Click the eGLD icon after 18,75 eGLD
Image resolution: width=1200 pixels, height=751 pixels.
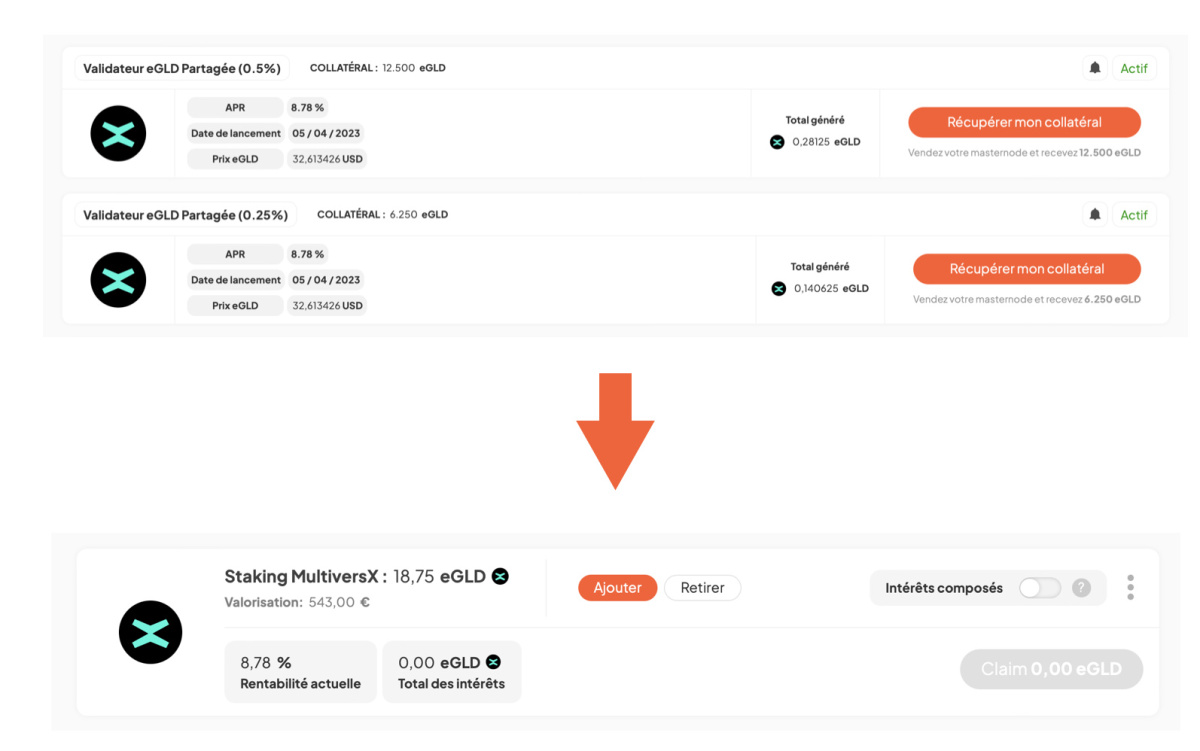coord(500,576)
